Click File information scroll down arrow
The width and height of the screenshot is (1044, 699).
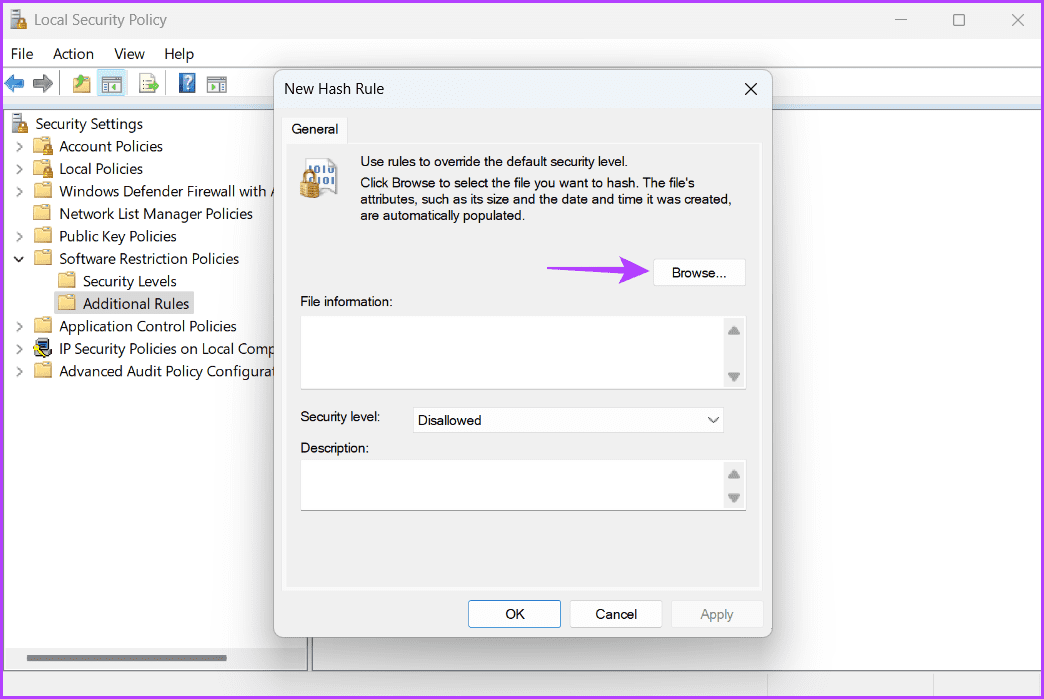coord(734,377)
